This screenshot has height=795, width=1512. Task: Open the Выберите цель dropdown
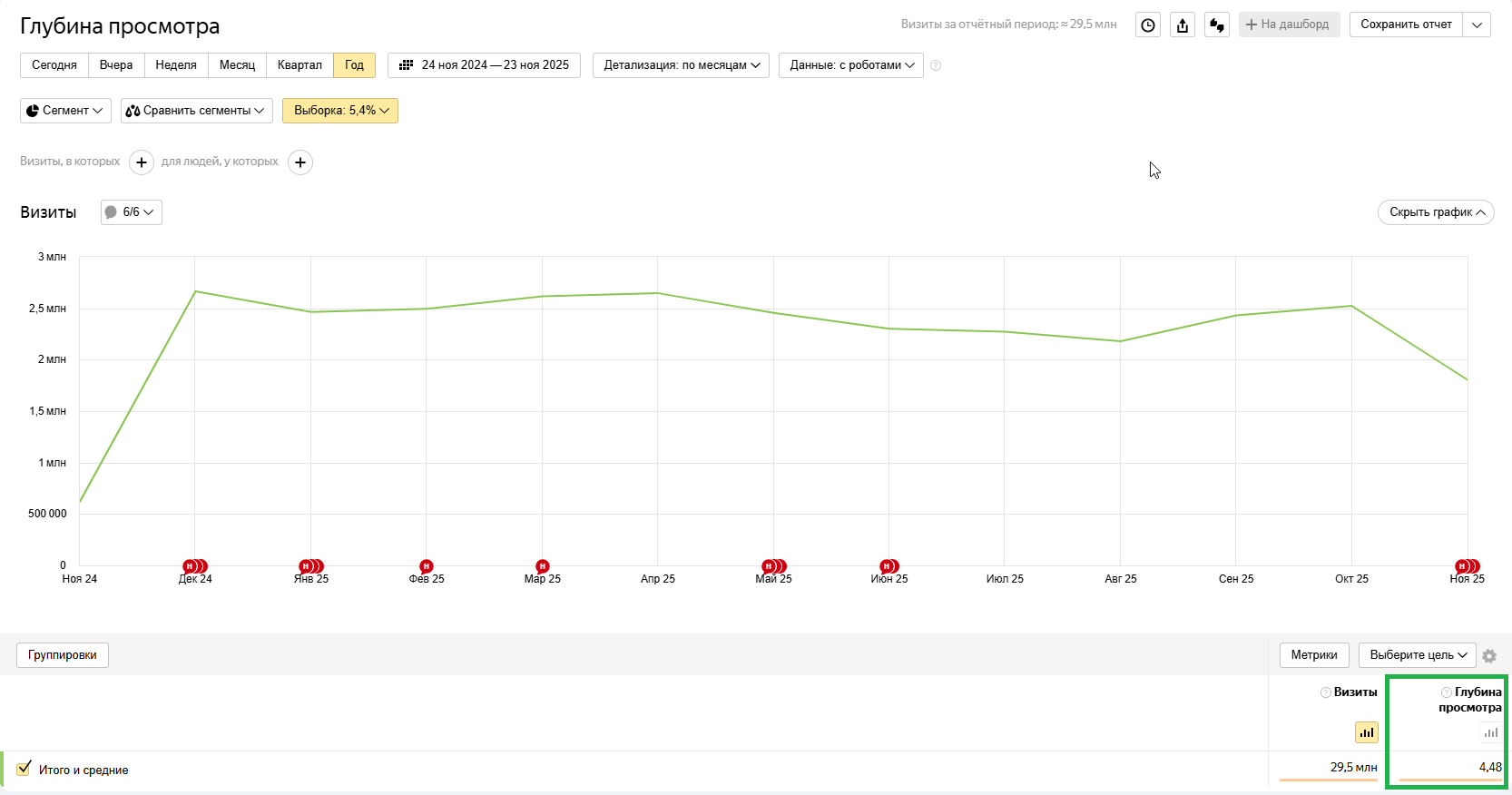click(1417, 655)
